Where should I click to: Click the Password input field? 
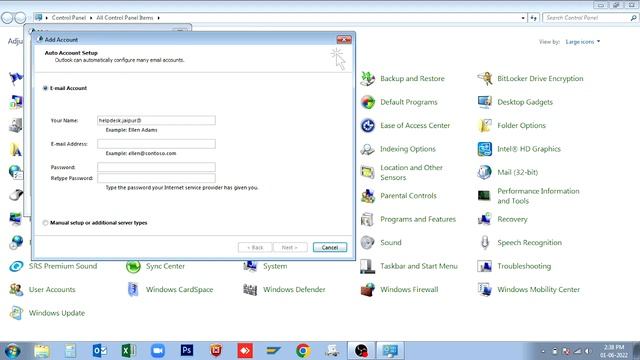point(156,167)
